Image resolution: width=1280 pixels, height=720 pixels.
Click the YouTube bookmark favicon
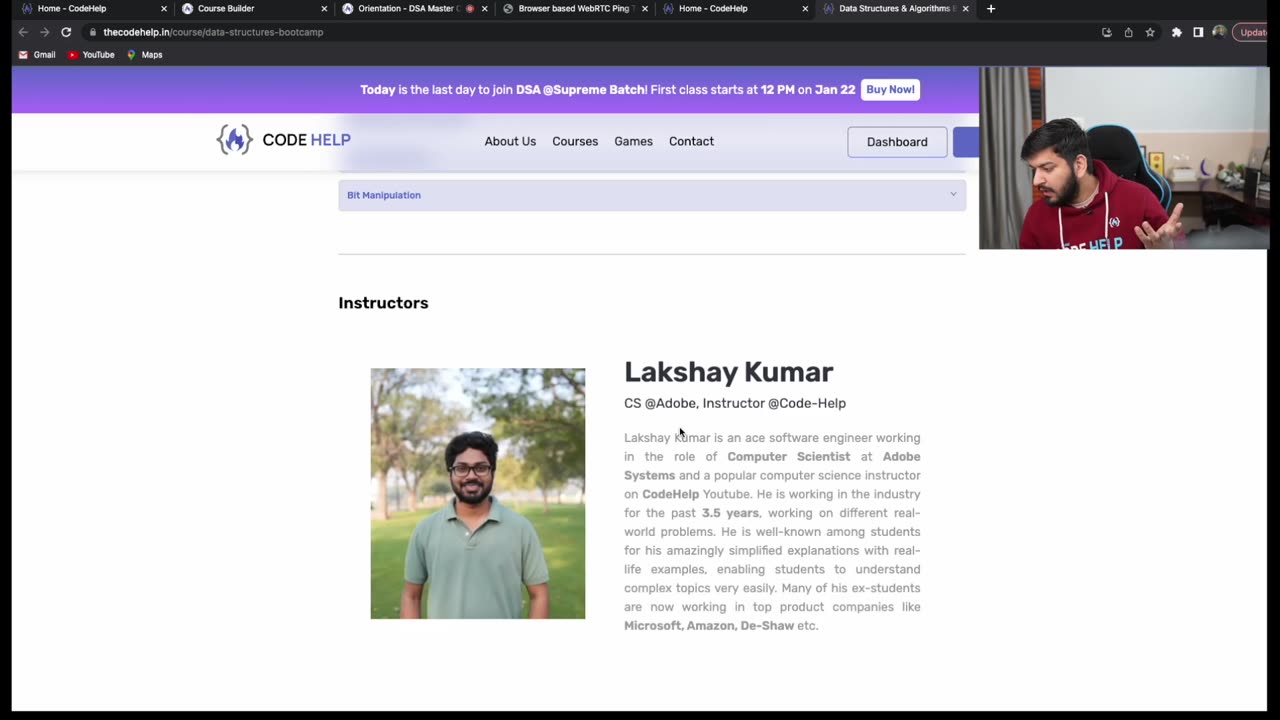(x=73, y=55)
